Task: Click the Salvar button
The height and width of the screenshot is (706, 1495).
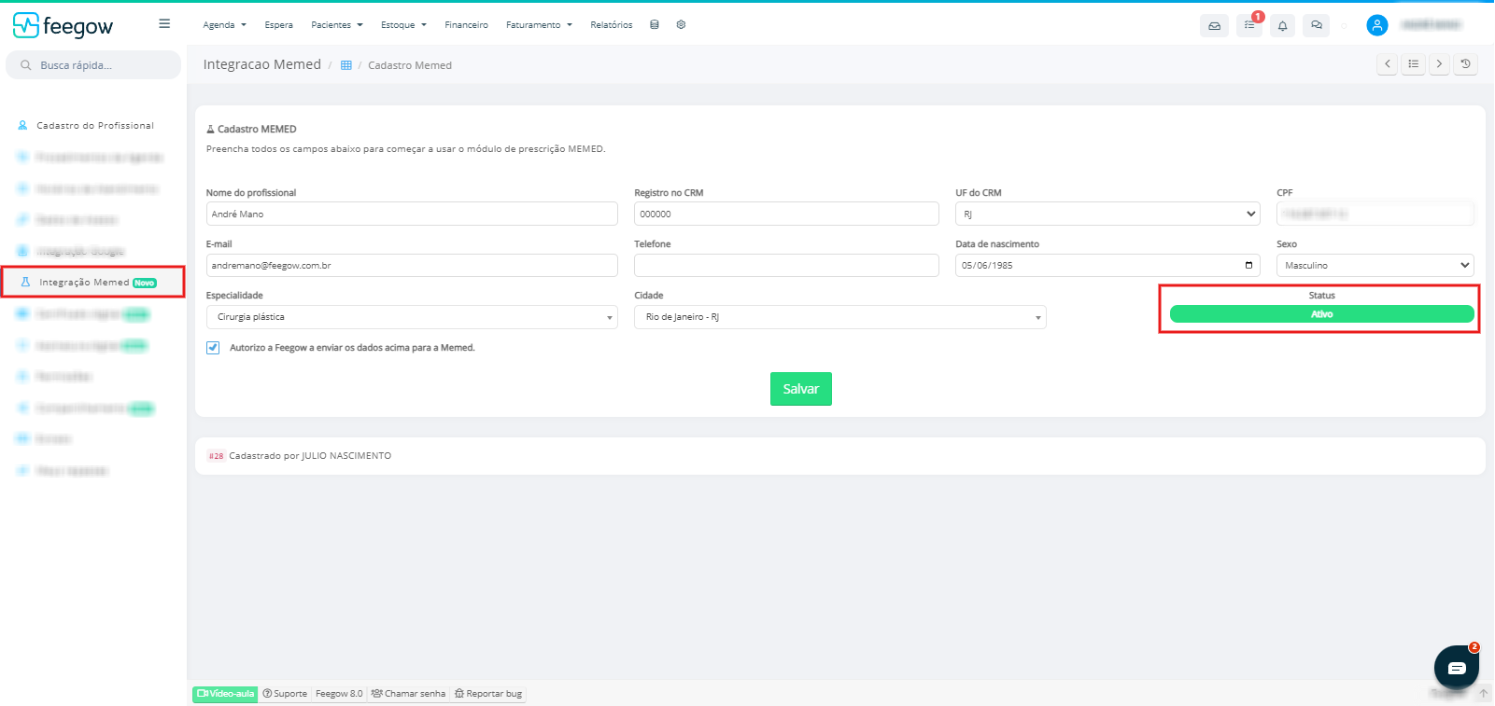Action: [801, 389]
